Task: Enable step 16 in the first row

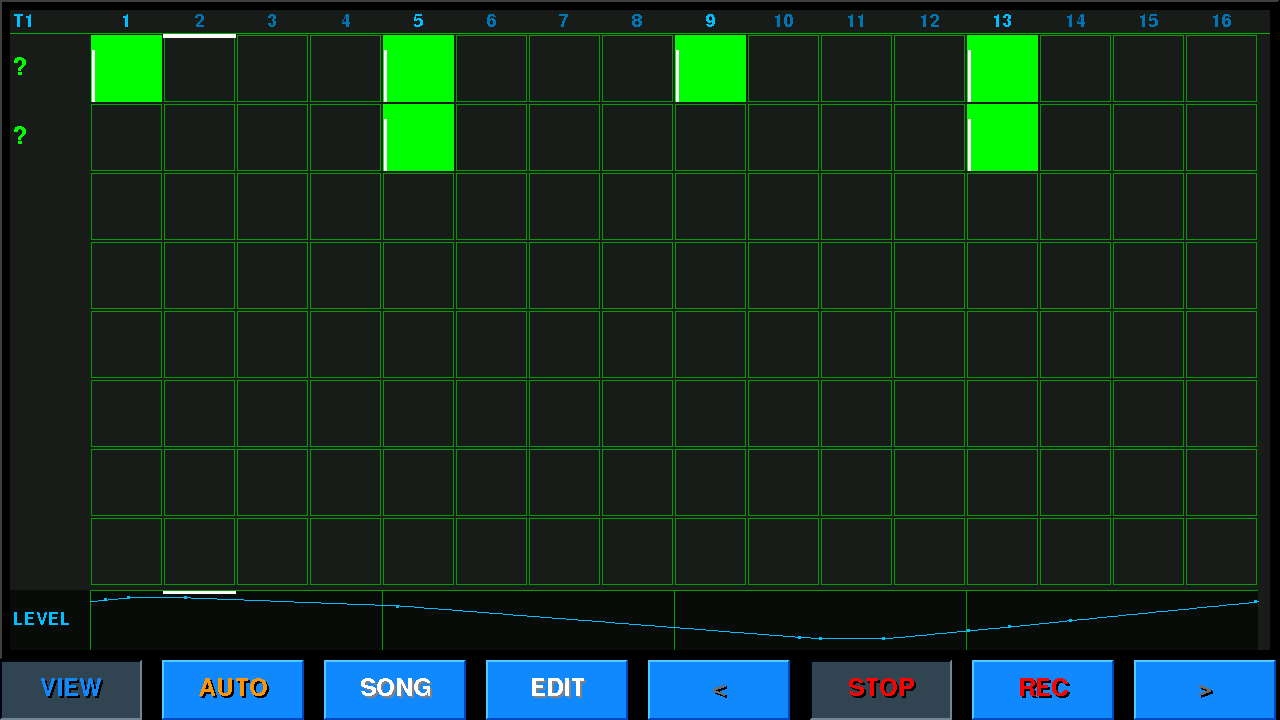Action: pyautogui.click(x=1221, y=68)
